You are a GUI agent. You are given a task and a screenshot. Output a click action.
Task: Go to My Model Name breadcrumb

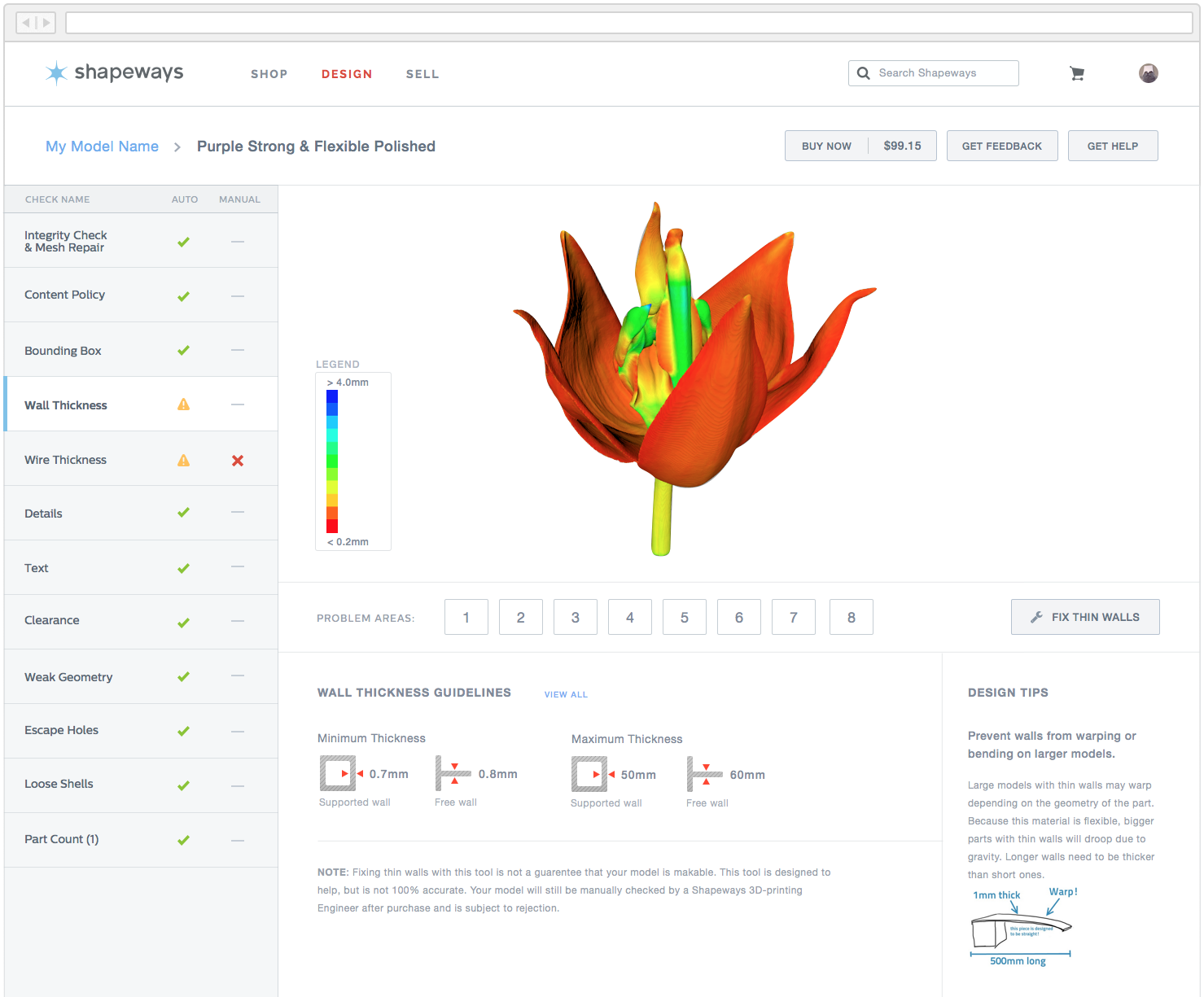tap(103, 146)
